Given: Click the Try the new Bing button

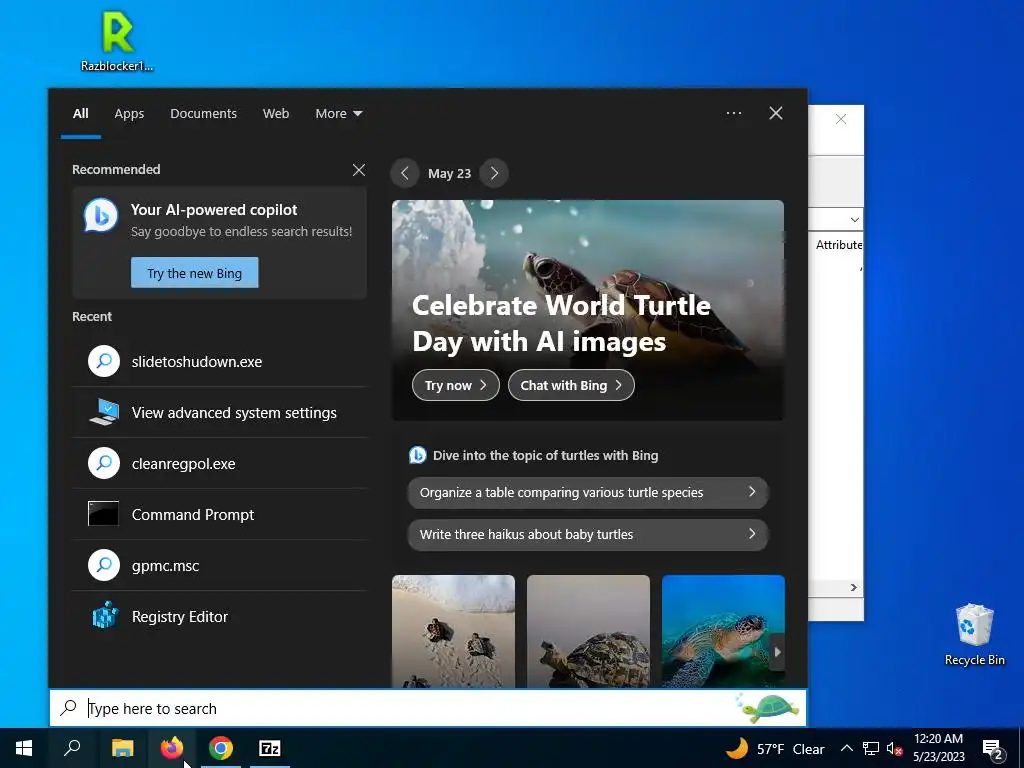Looking at the screenshot, I should pos(195,273).
